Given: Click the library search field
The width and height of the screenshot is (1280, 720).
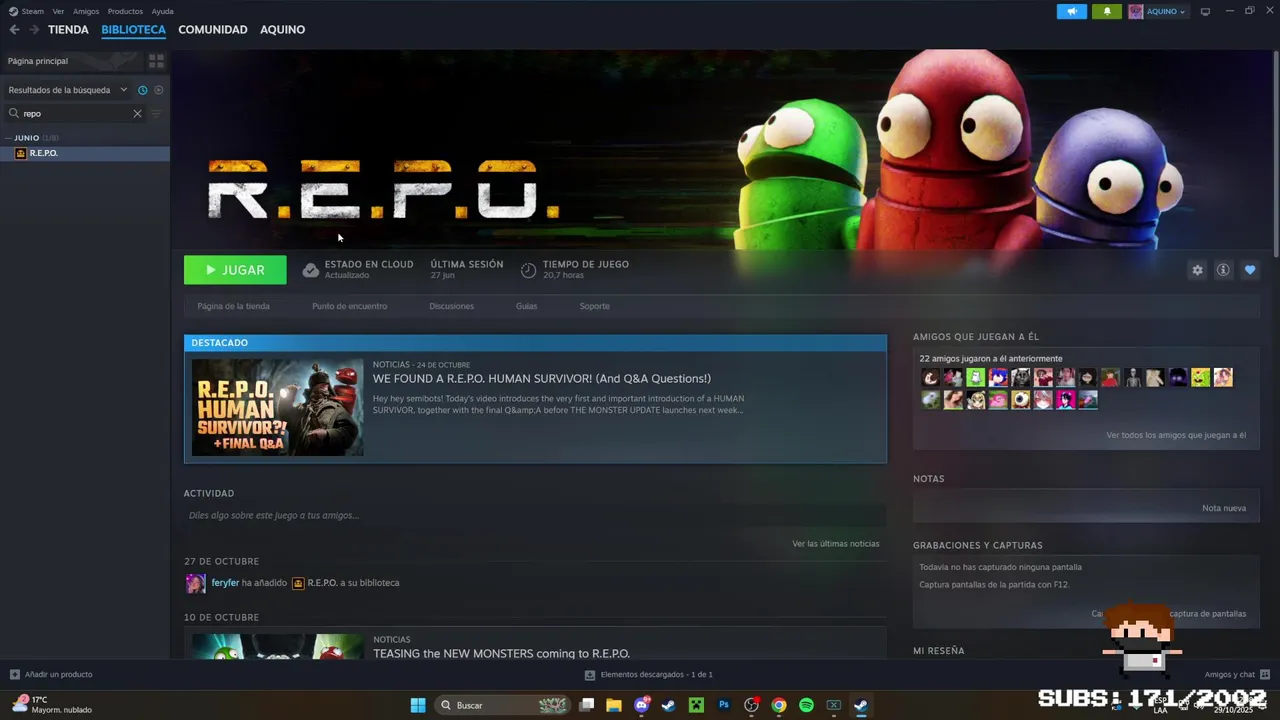Looking at the screenshot, I should [75, 114].
